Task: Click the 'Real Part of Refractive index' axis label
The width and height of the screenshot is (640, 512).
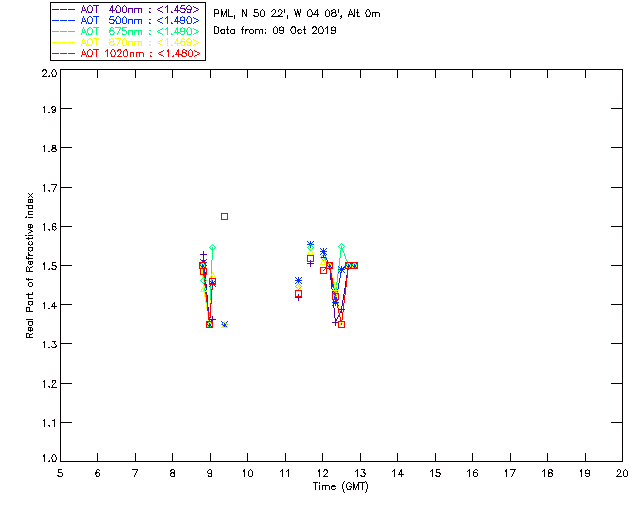Action: pyautogui.click(x=30, y=265)
